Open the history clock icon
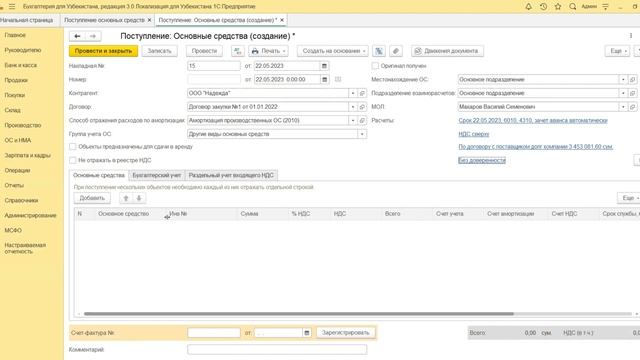640x360 pixels. [543, 7]
